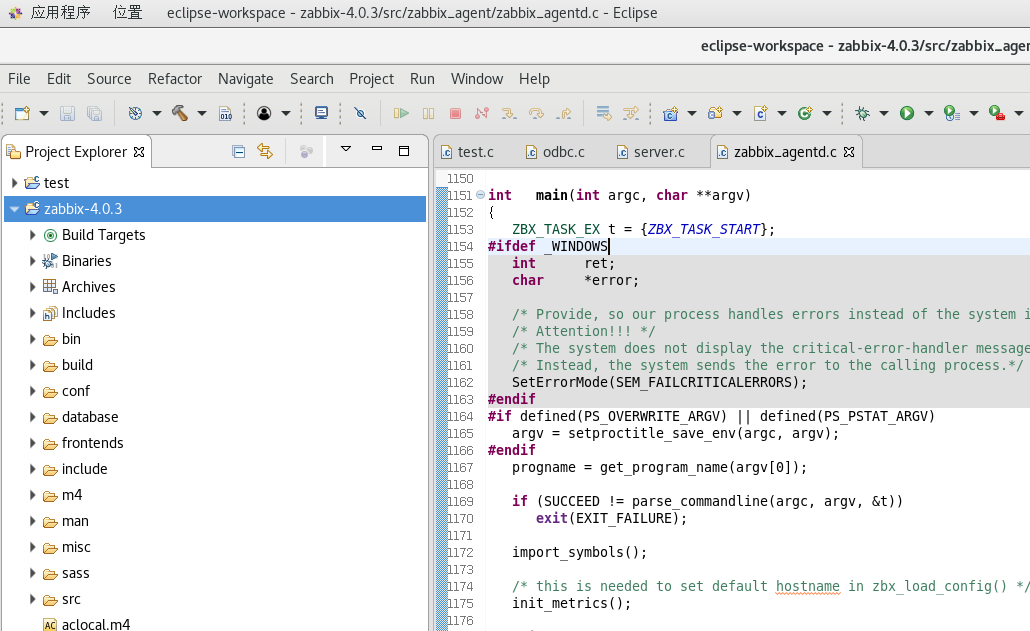Open the Run button dropdown arrow
This screenshot has width=1030, height=631.
(929, 113)
